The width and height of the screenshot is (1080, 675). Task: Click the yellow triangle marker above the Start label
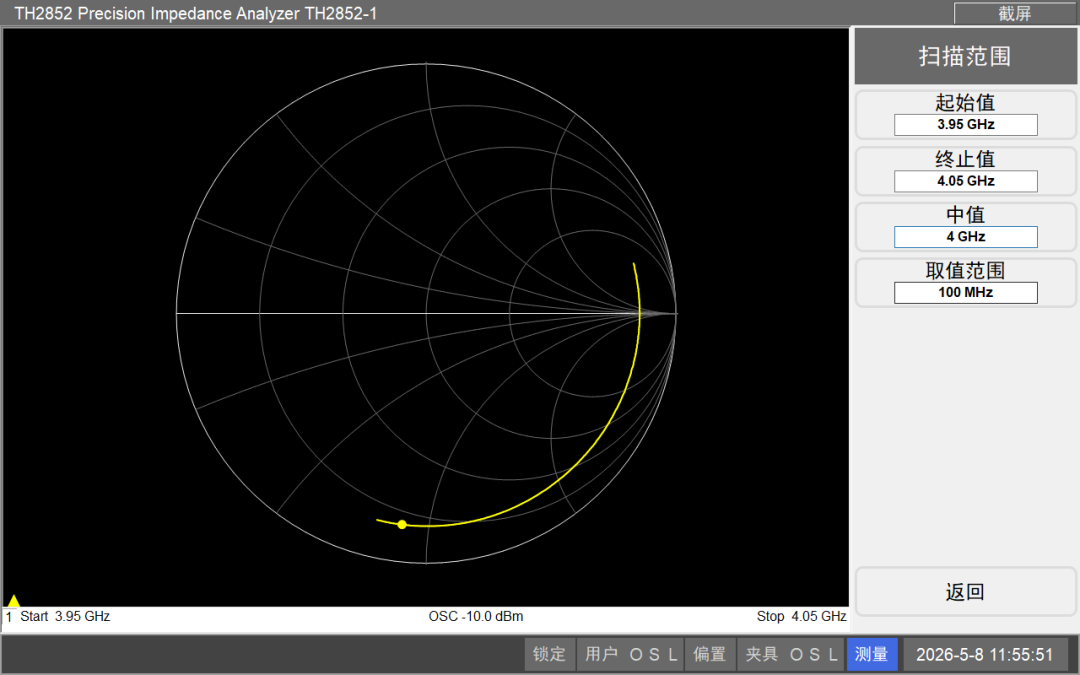click(x=13, y=601)
